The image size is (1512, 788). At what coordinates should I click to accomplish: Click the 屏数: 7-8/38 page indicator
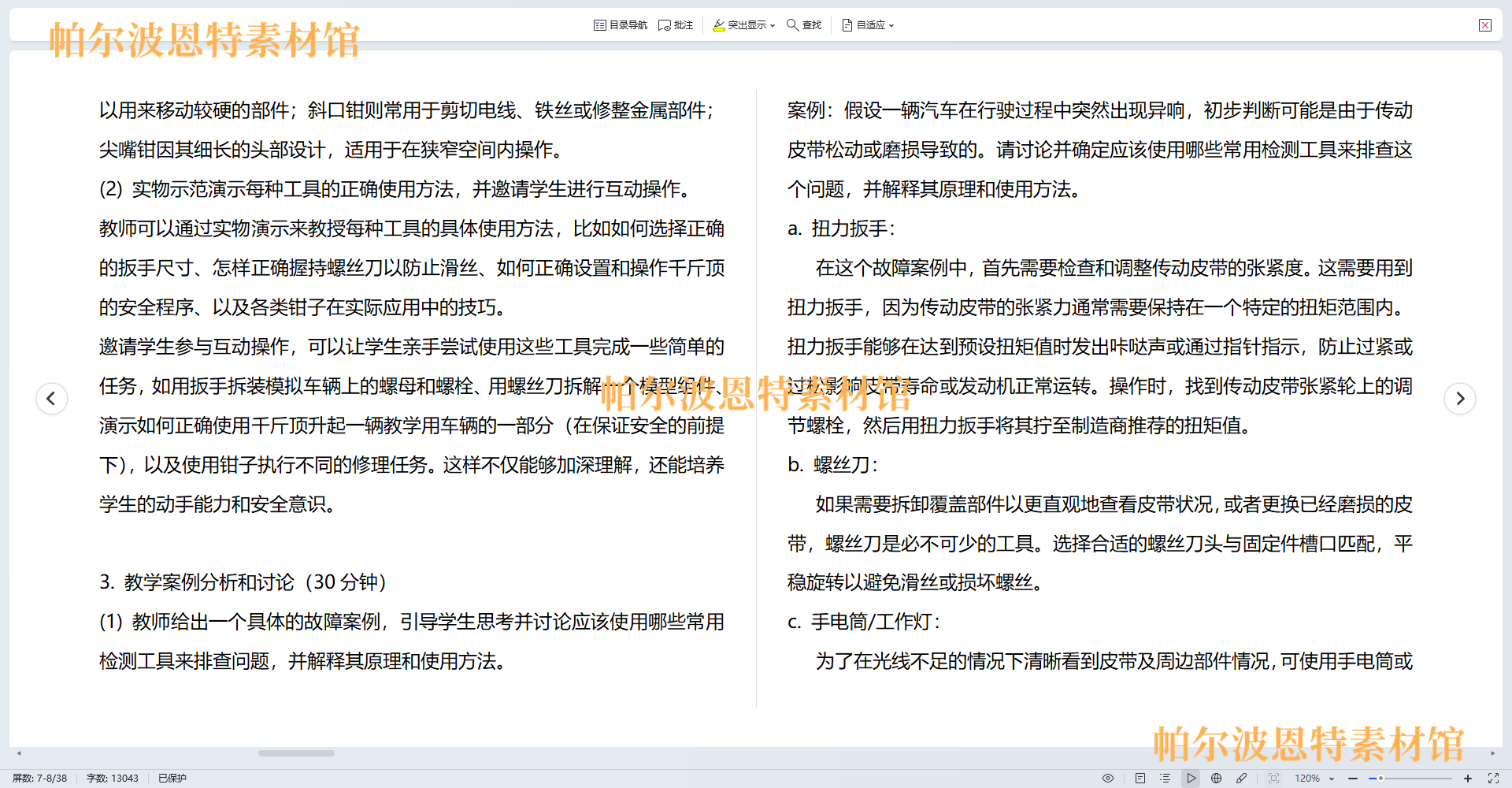(x=39, y=778)
